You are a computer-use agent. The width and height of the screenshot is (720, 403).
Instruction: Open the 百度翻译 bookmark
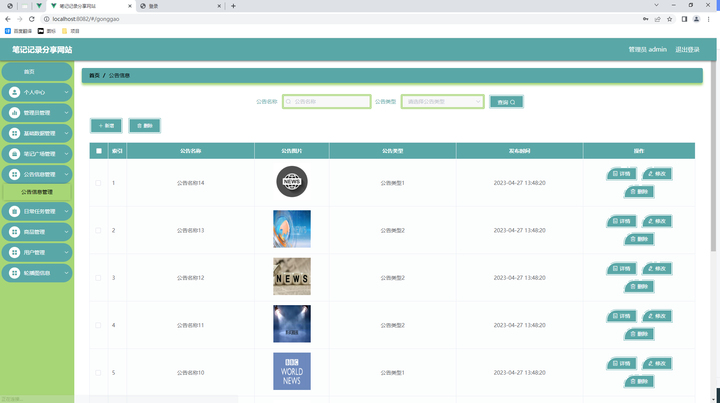click(x=18, y=31)
